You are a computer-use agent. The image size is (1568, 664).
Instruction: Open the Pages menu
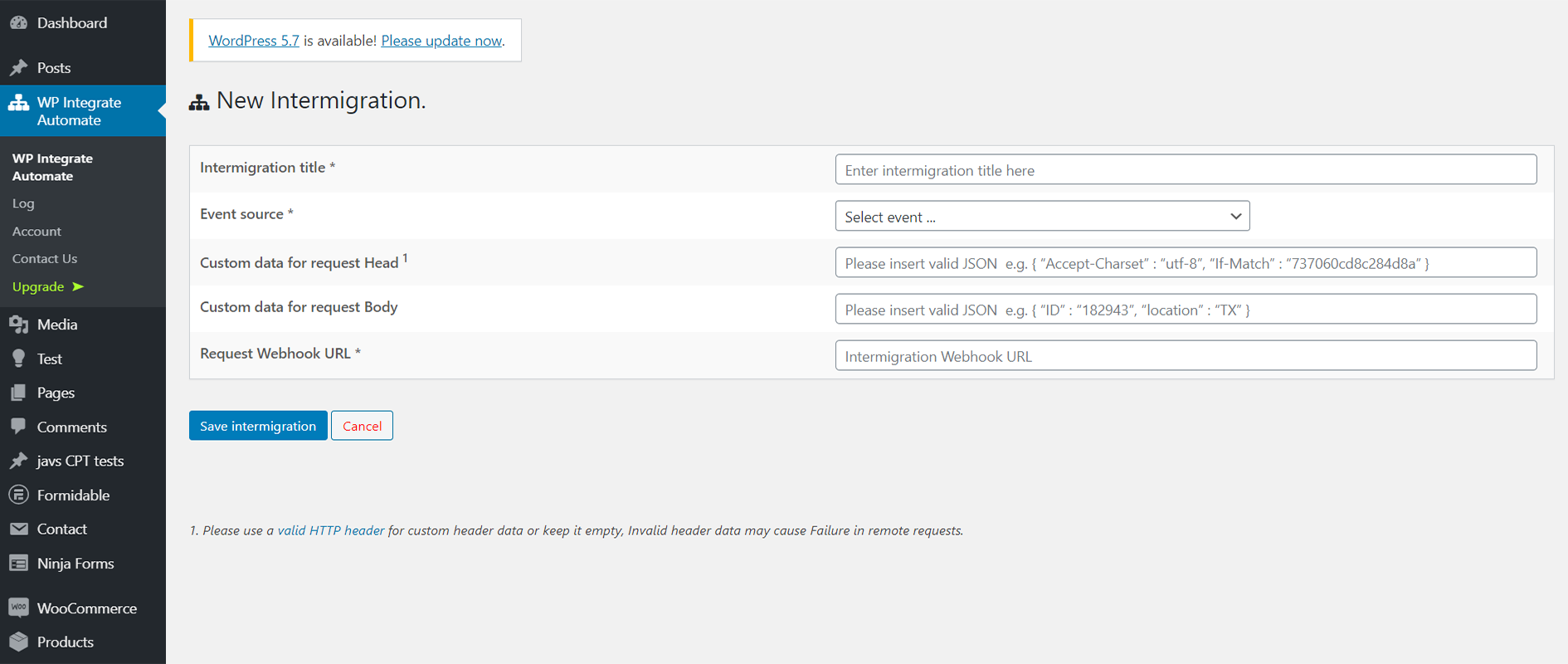[x=83, y=393]
